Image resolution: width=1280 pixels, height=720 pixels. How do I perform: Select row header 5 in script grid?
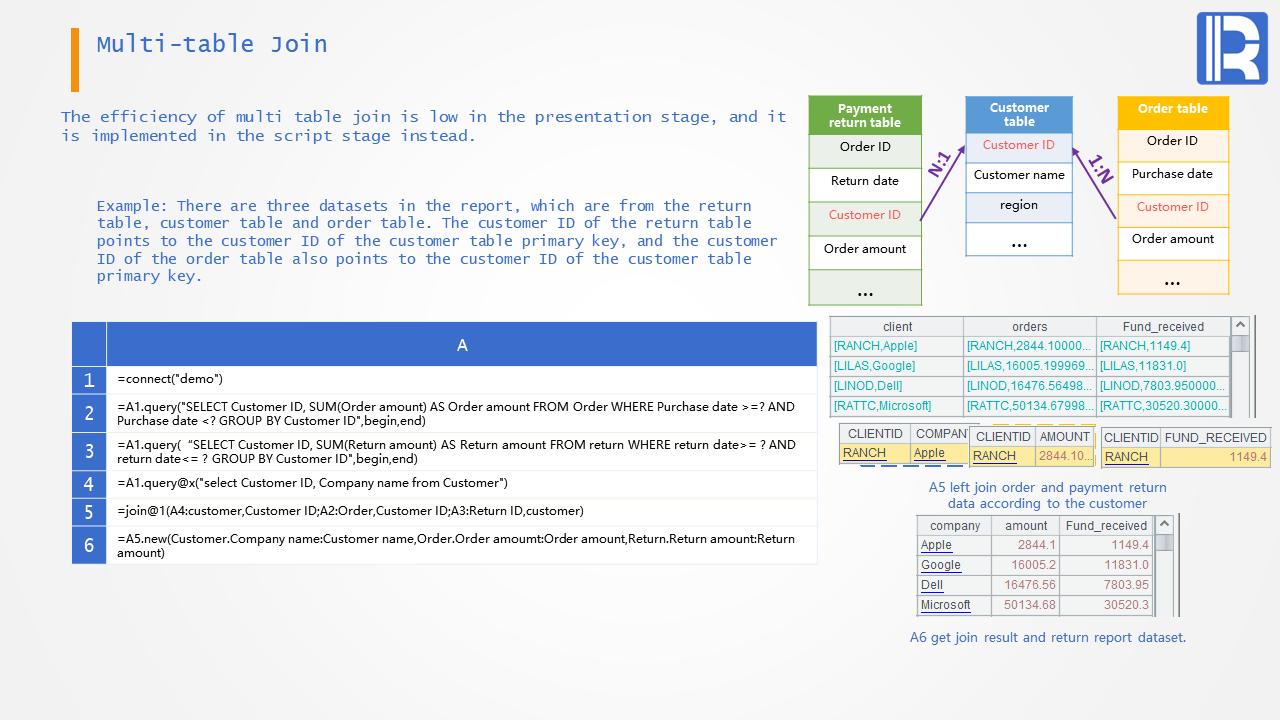tap(89, 512)
